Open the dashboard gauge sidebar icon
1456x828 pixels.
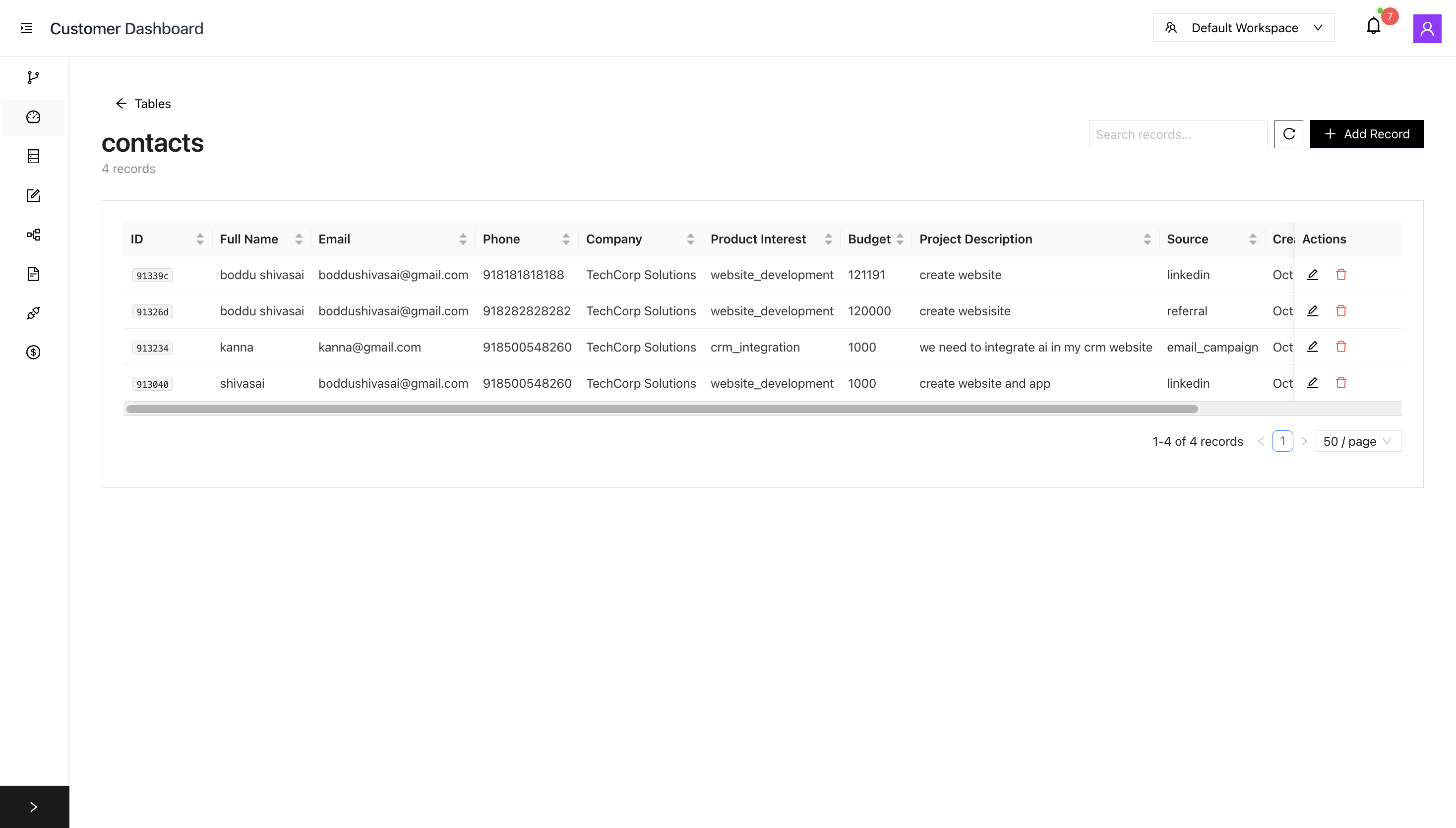click(x=33, y=117)
